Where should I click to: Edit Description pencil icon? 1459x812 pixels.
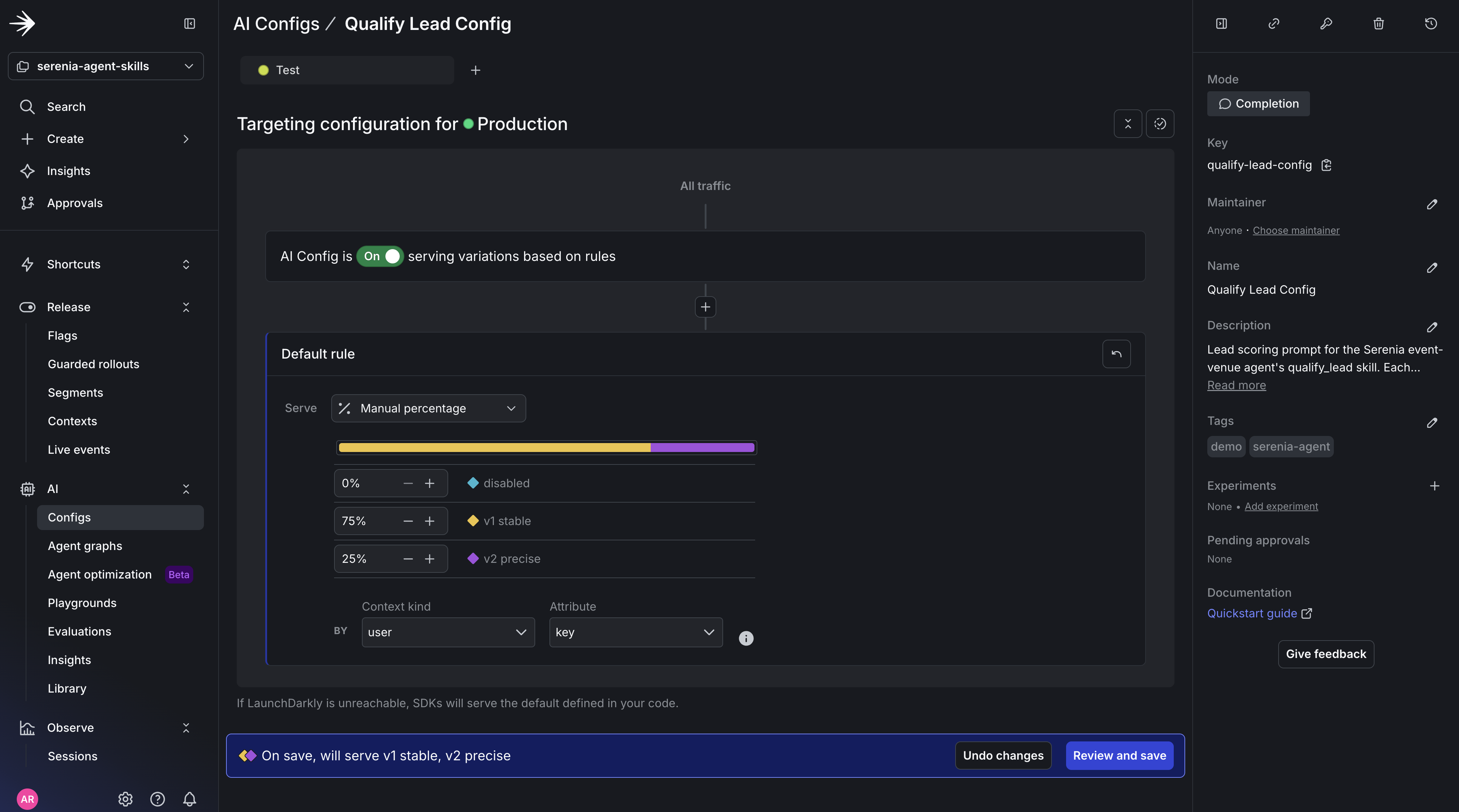click(1432, 327)
